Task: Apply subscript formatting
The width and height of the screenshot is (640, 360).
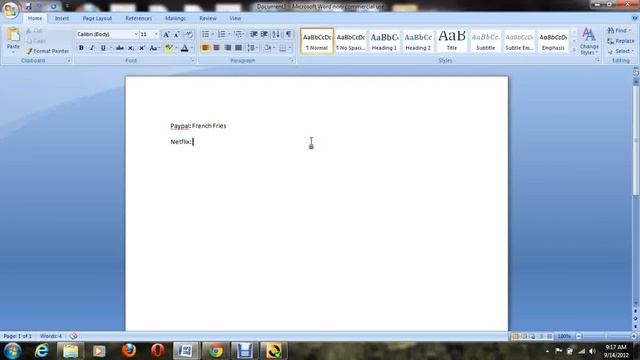Action: click(131, 48)
